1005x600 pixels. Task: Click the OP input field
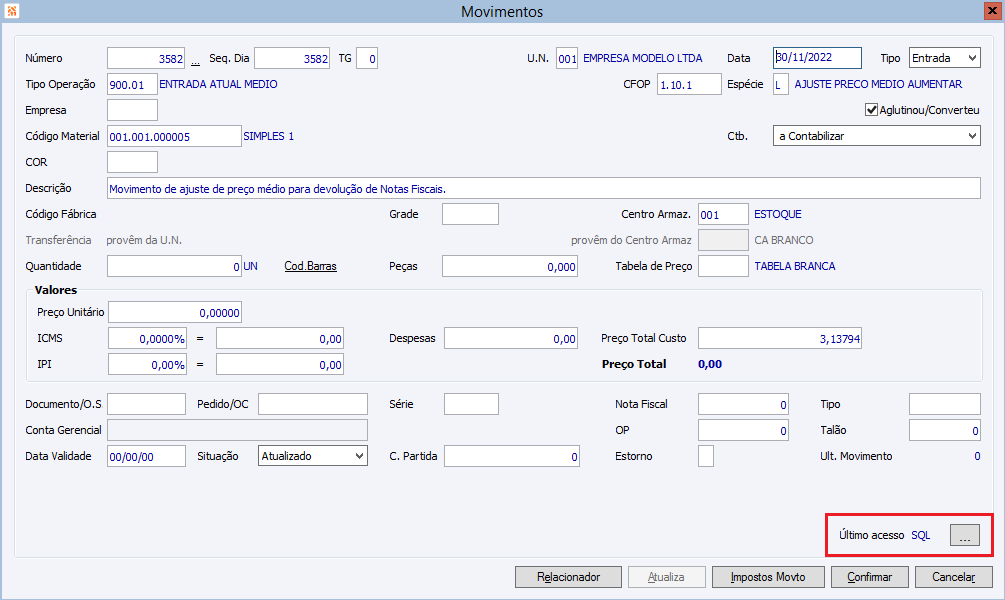(743, 430)
